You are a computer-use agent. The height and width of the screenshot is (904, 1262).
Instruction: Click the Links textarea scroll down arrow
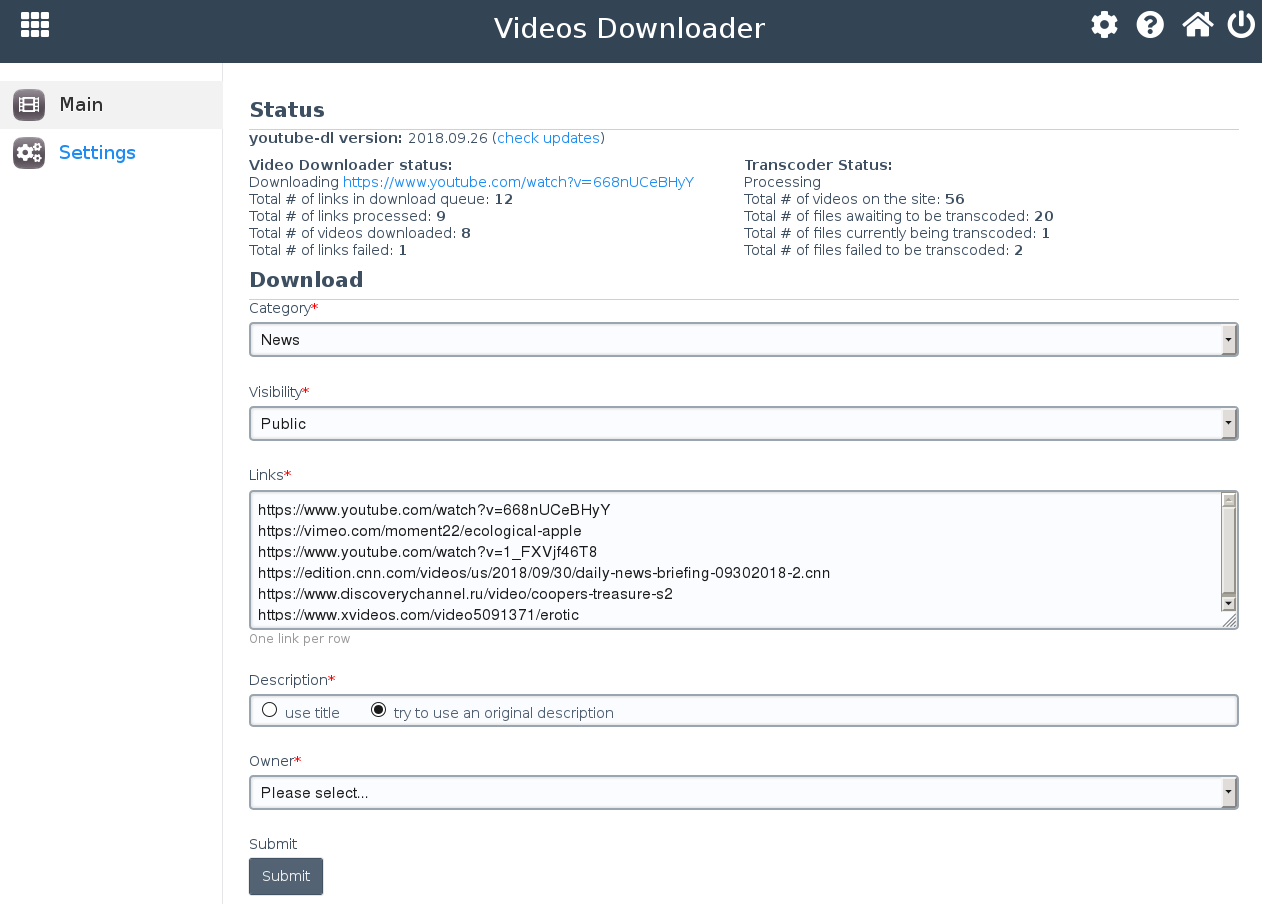click(x=1228, y=603)
